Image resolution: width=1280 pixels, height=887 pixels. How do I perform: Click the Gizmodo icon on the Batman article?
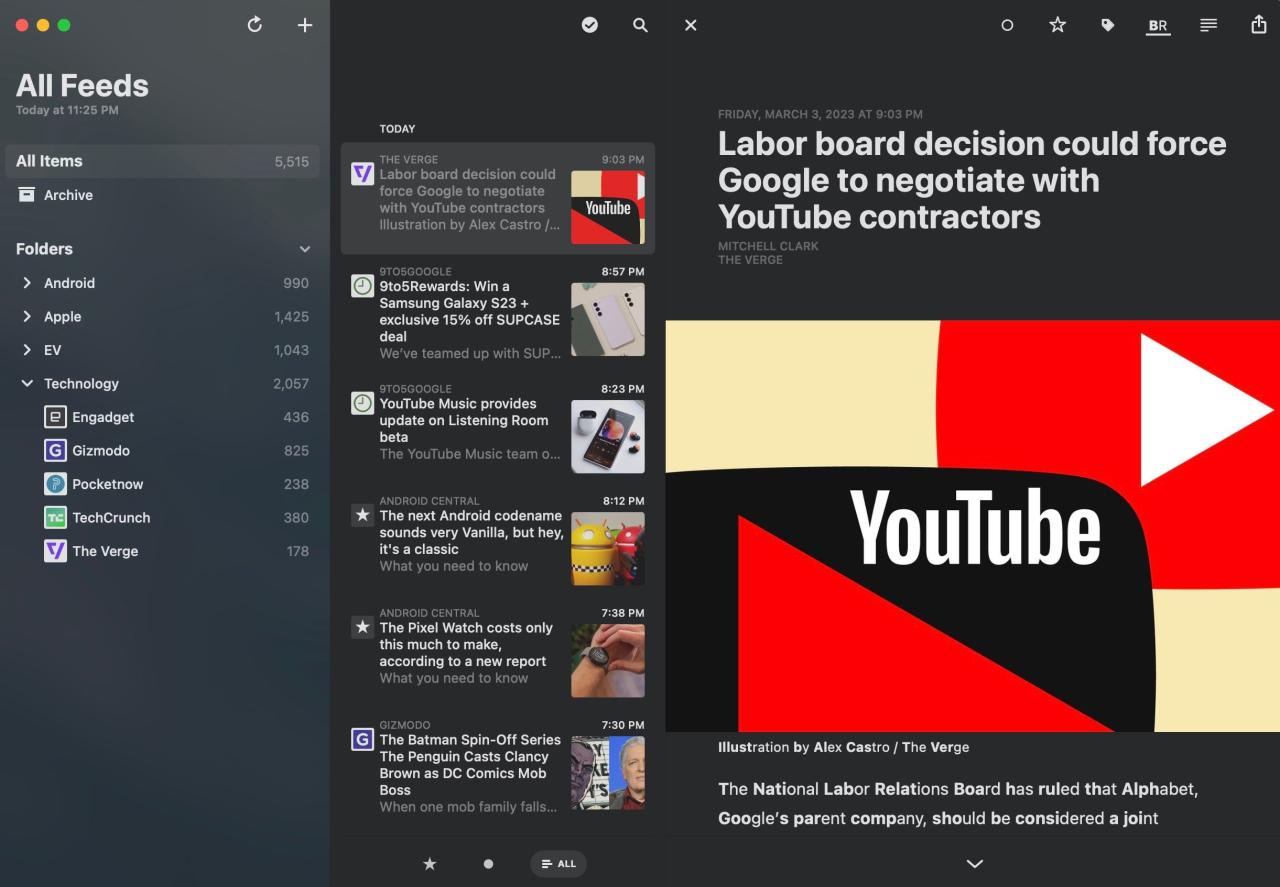[362, 739]
